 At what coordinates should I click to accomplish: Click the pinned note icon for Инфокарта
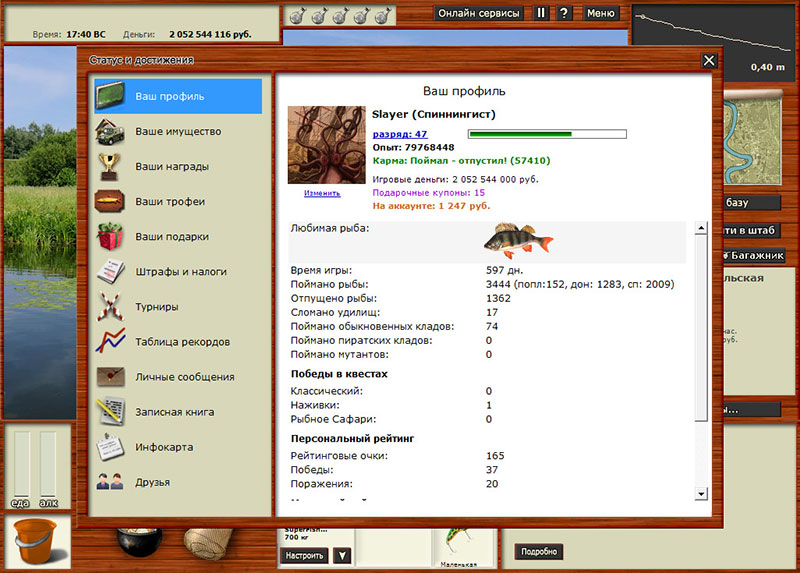click(x=110, y=446)
